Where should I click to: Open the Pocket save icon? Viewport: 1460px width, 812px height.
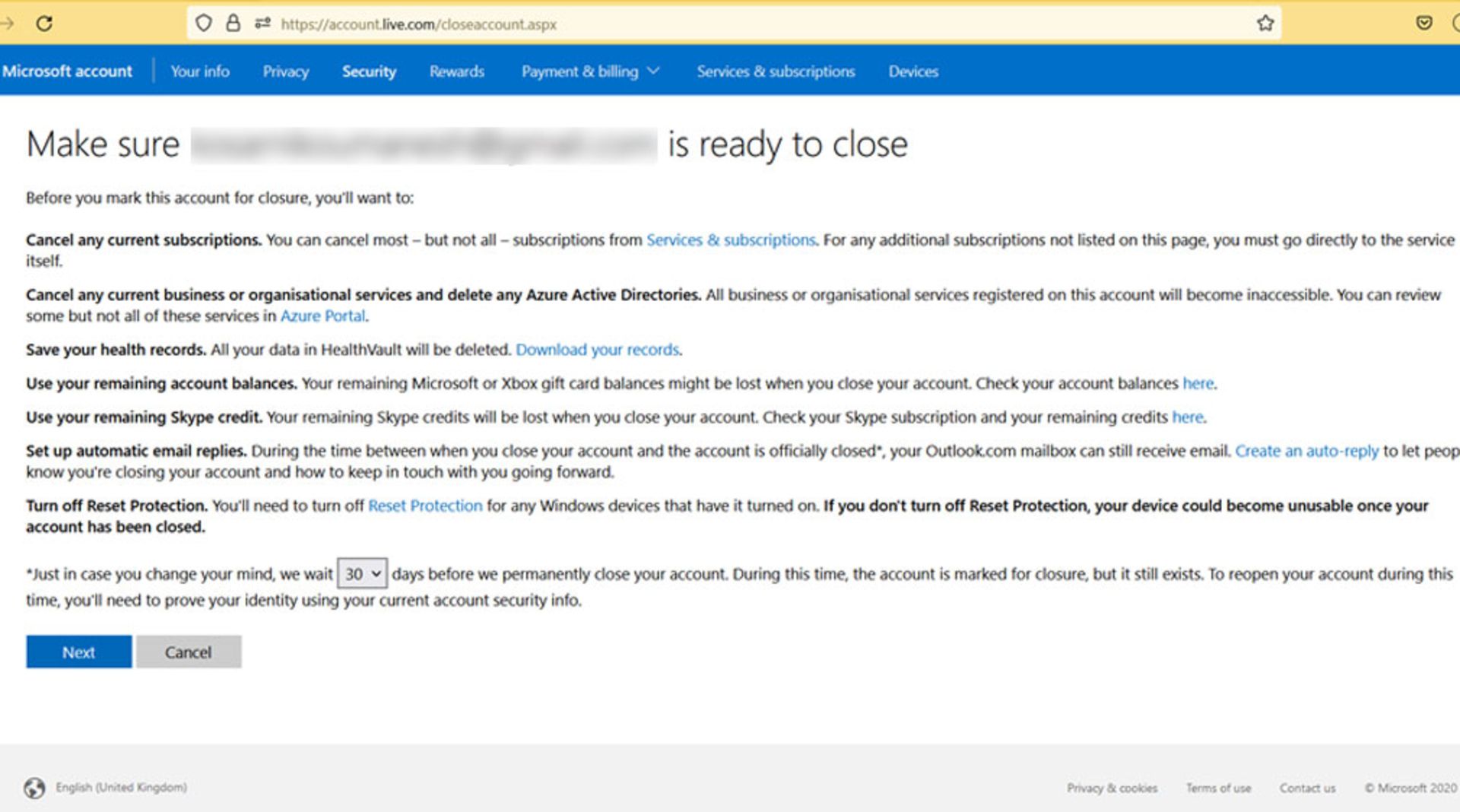click(x=1423, y=24)
